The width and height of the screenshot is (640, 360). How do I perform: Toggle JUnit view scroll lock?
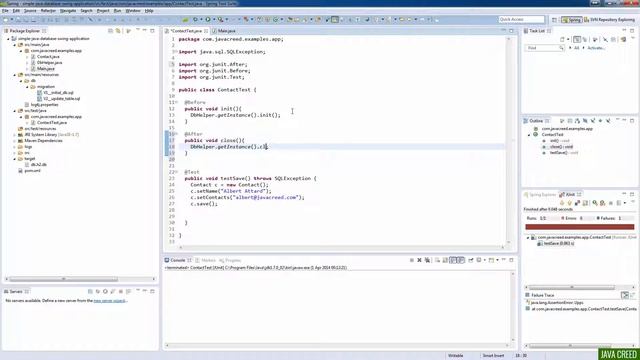tap(585, 203)
